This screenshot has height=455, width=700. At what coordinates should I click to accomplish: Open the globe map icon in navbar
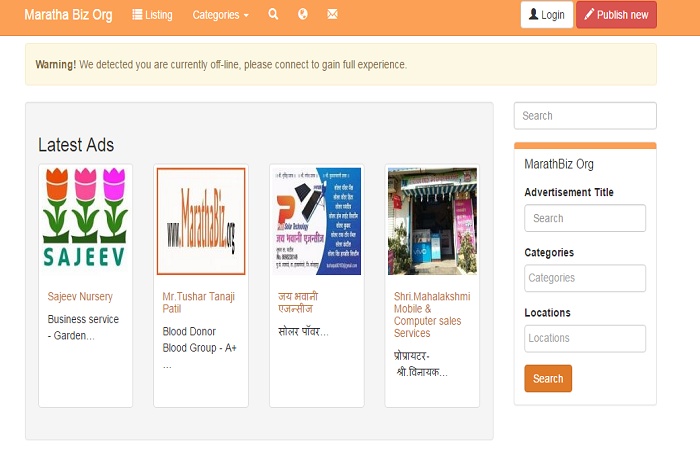tap(303, 15)
